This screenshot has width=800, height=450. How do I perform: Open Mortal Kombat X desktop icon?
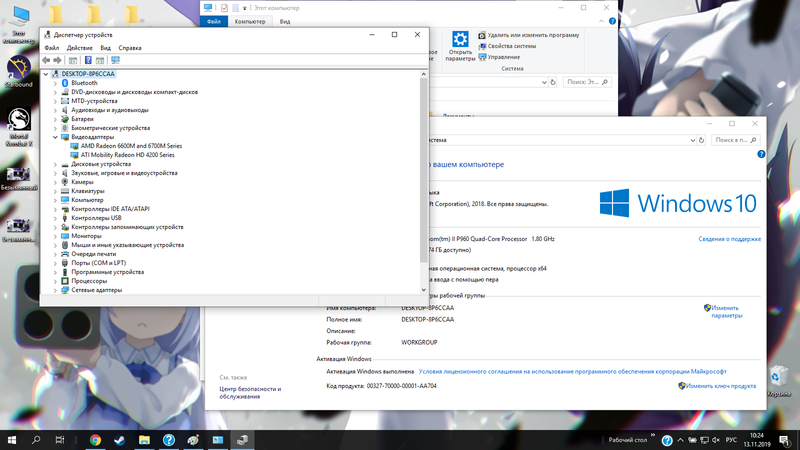coord(18,125)
